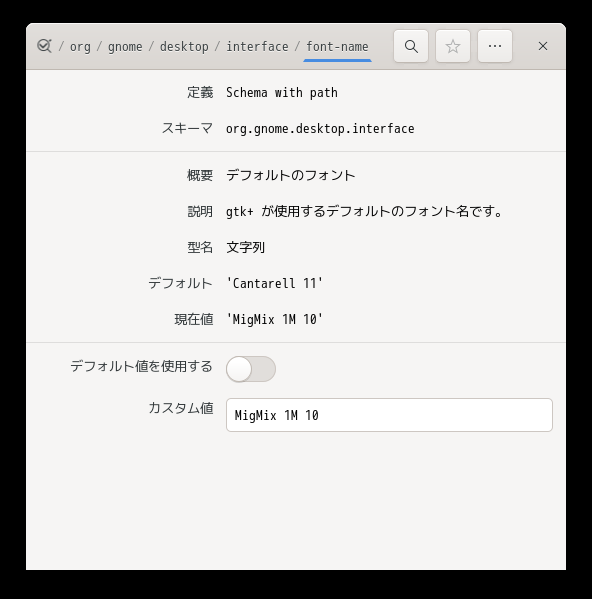The image size is (592, 599).
Task: Enable the デフォルト値を使用する switch
Action: (251, 369)
